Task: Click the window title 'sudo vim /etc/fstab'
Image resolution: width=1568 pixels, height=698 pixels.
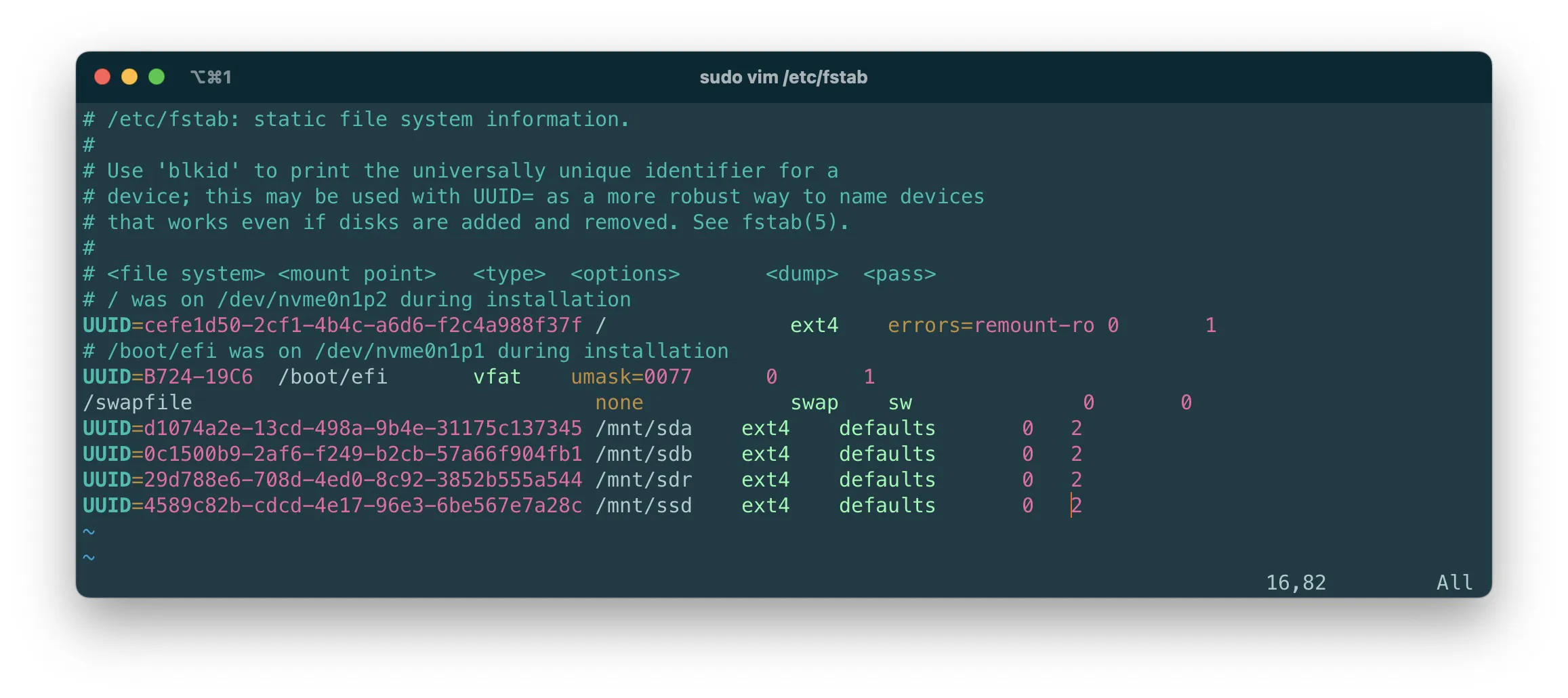Action: tap(783, 77)
